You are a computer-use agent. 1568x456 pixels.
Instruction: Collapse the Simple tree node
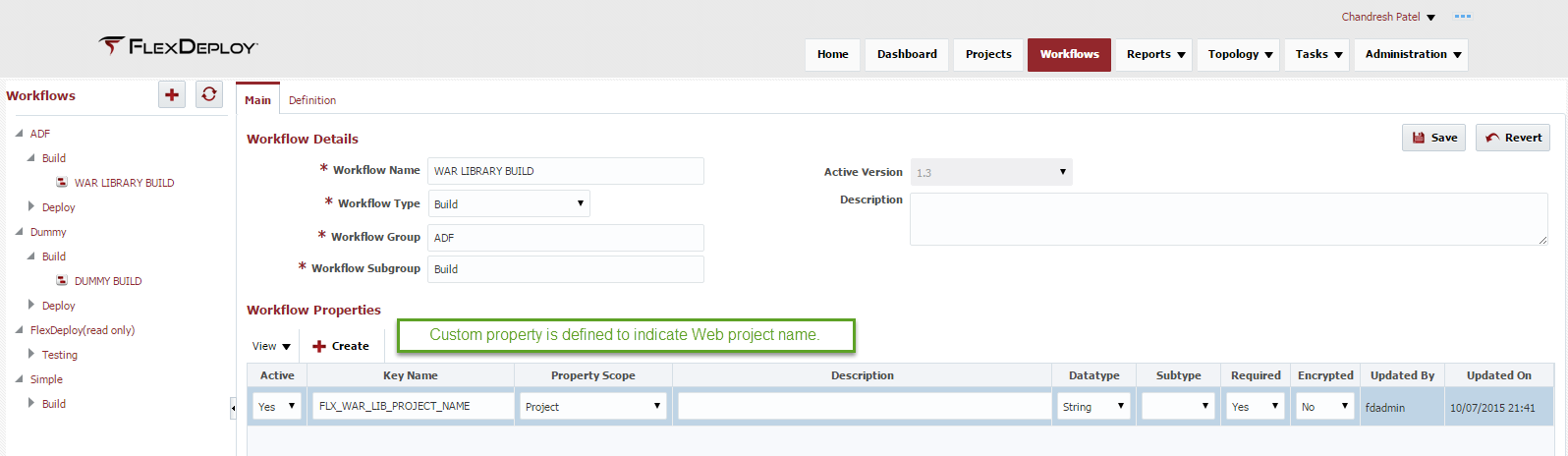[x=19, y=379]
